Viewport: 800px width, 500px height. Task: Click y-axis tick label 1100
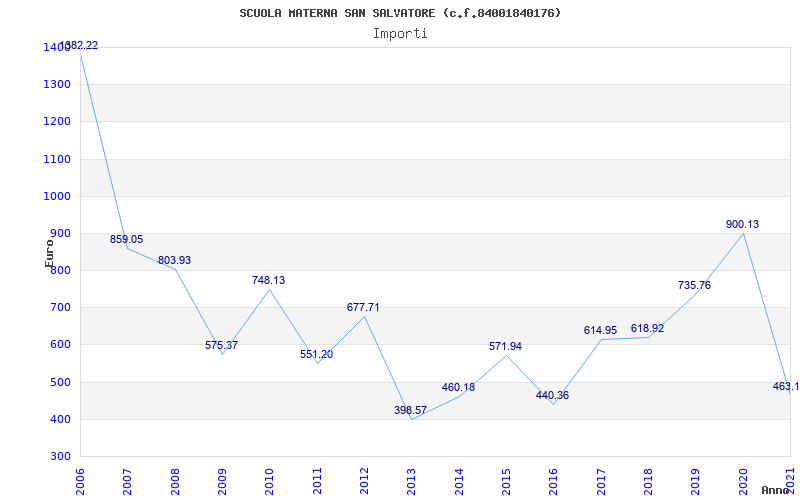click(x=55, y=159)
